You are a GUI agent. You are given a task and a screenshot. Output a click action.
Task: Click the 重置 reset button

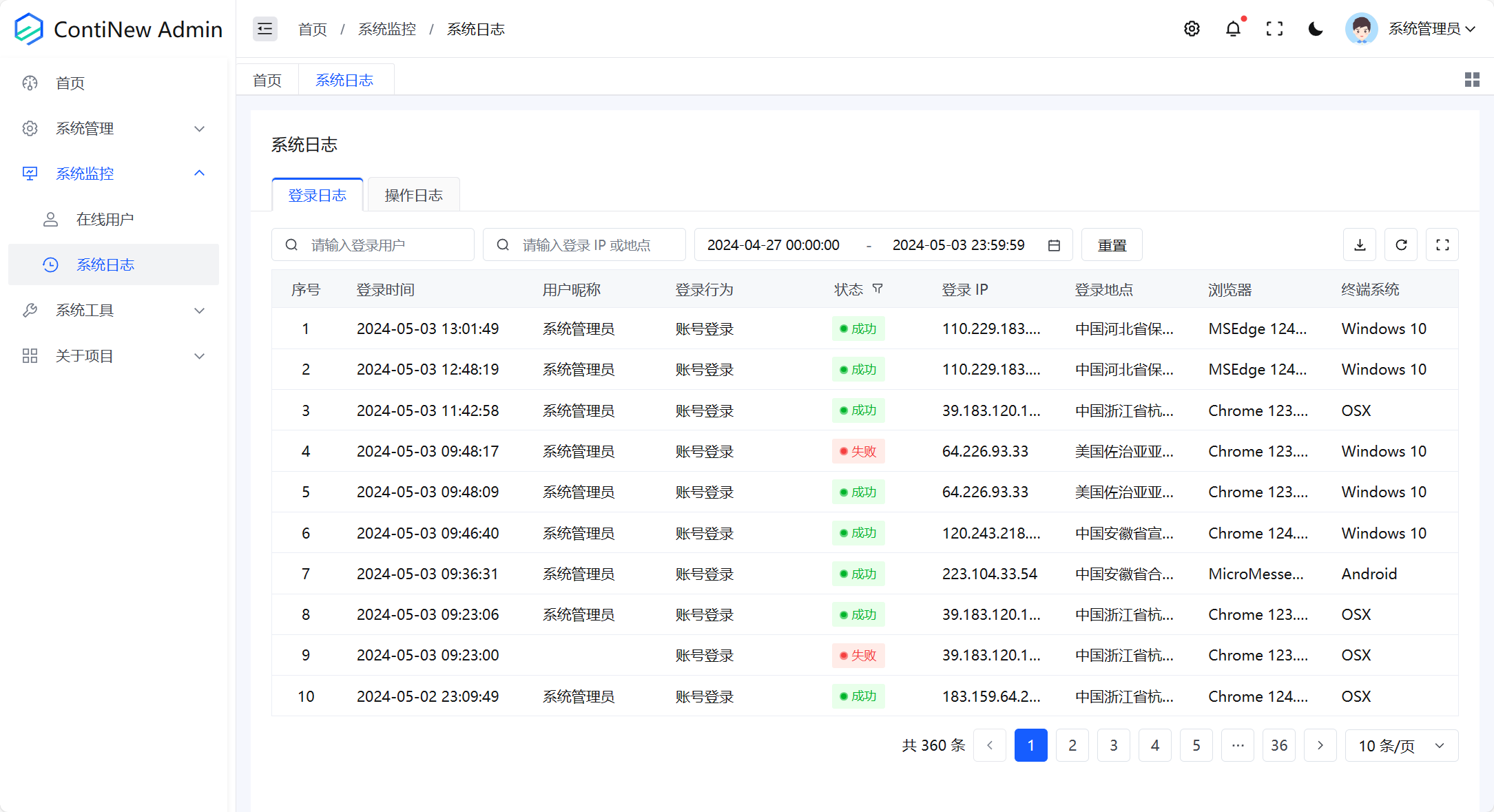(x=1111, y=244)
